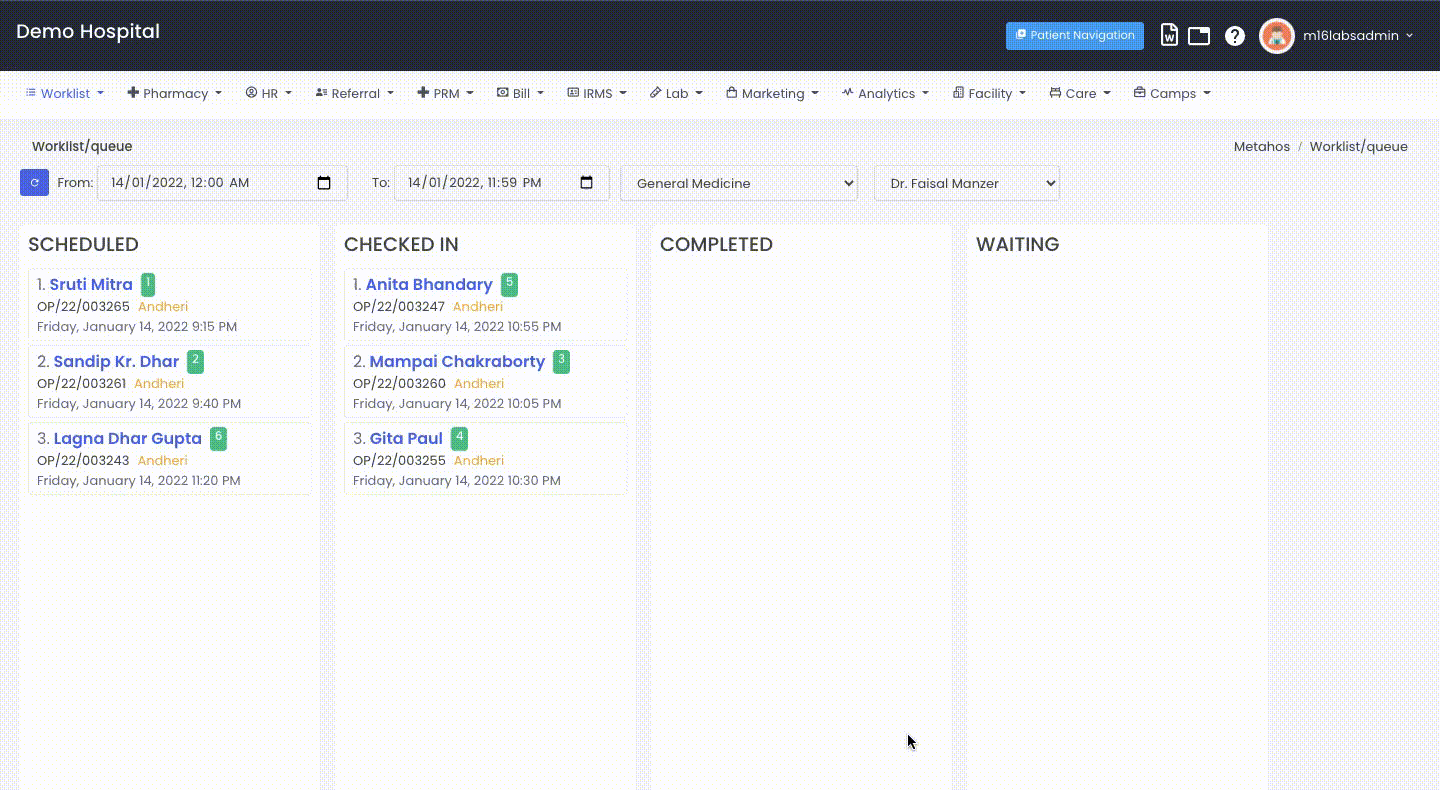Open patient Sandip Kr. Dhar
Screen dimensions: 1440x790
[116, 361]
